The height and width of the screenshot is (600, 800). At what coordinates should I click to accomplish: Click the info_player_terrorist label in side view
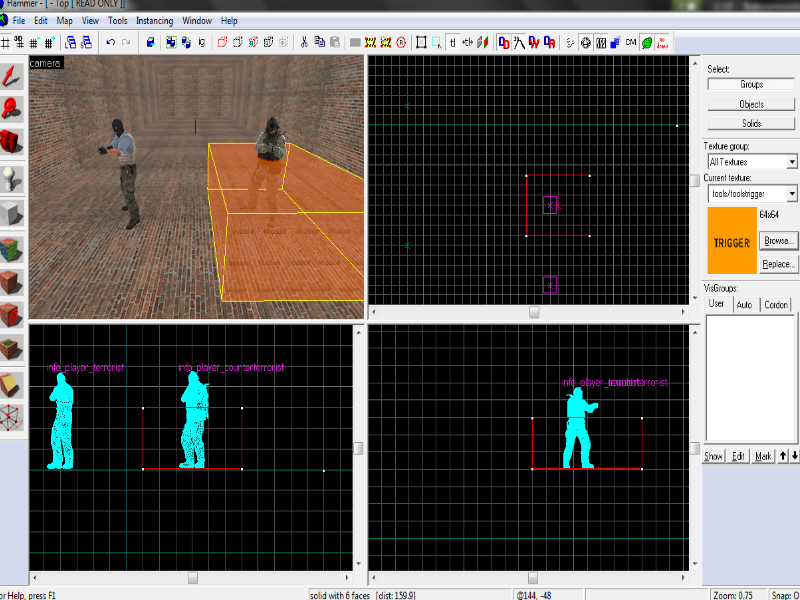coord(85,367)
